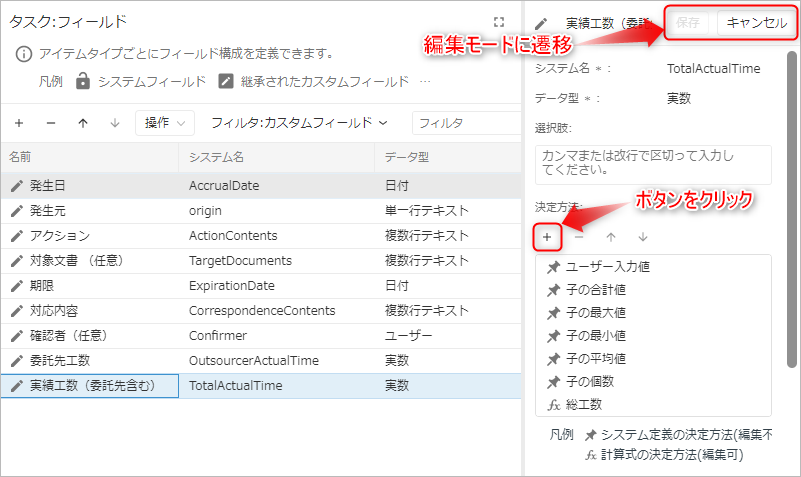
Task: Move selected field down with left toolbar arrow
Action: point(115,123)
